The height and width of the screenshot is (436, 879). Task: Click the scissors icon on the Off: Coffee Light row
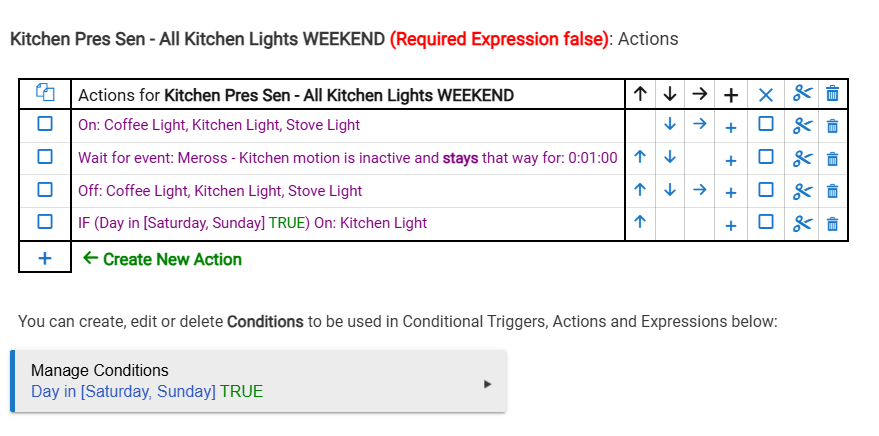pyautogui.click(x=802, y=190)
